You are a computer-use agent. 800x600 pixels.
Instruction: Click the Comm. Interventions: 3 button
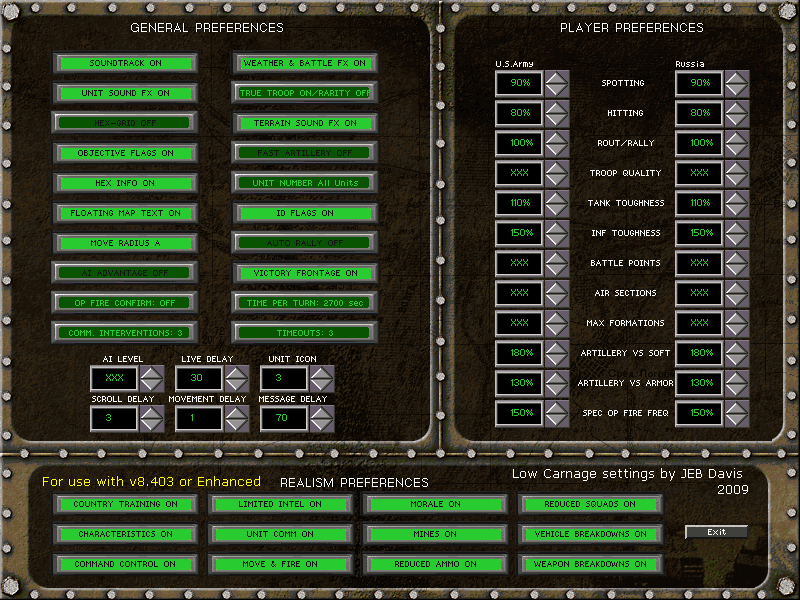[124, 333]
